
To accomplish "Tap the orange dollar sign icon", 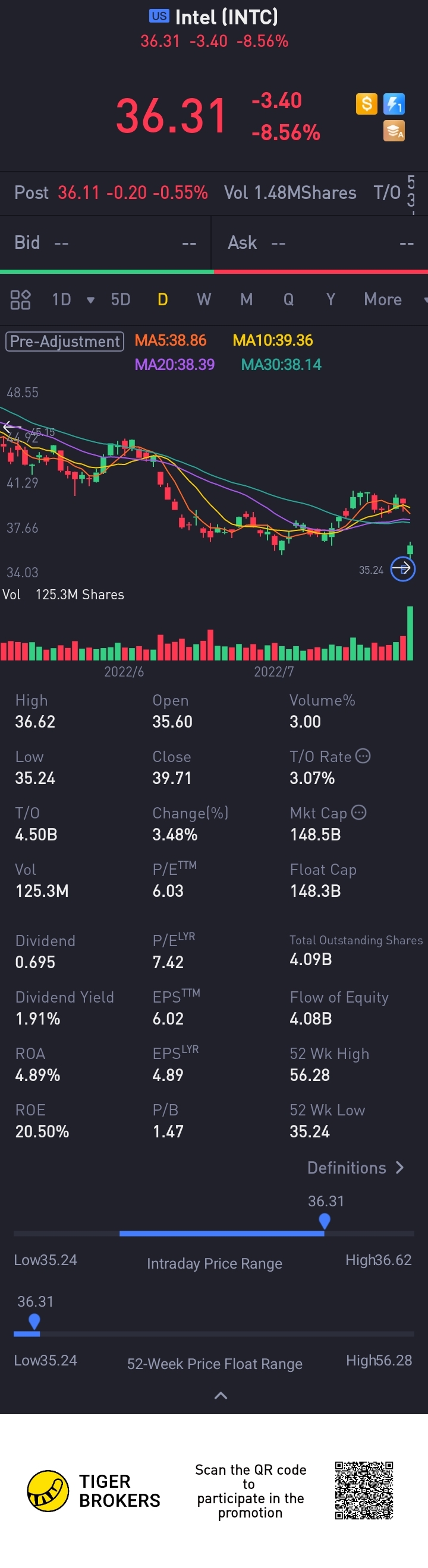I will pos(367,104).
